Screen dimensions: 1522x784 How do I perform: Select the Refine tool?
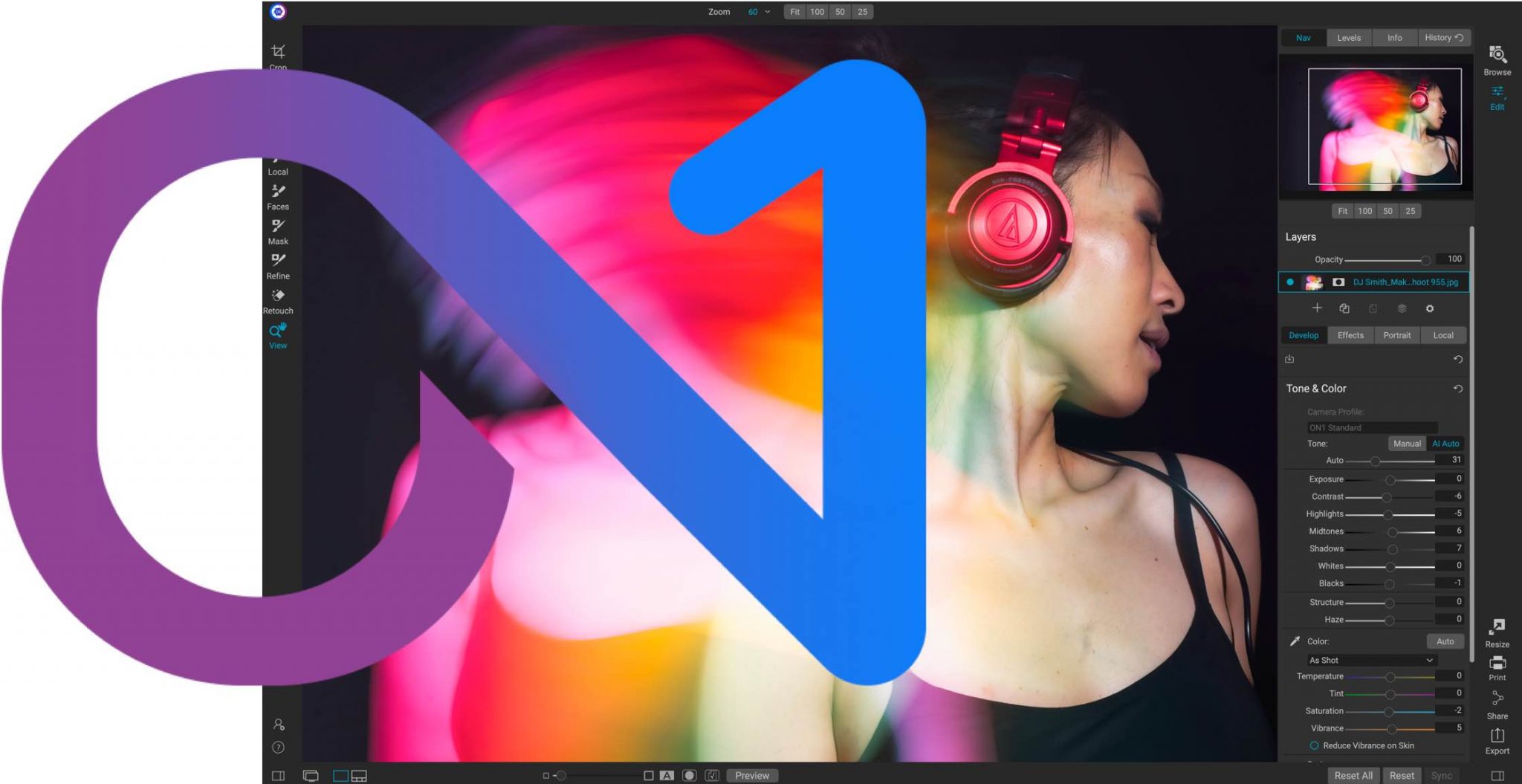278,266
